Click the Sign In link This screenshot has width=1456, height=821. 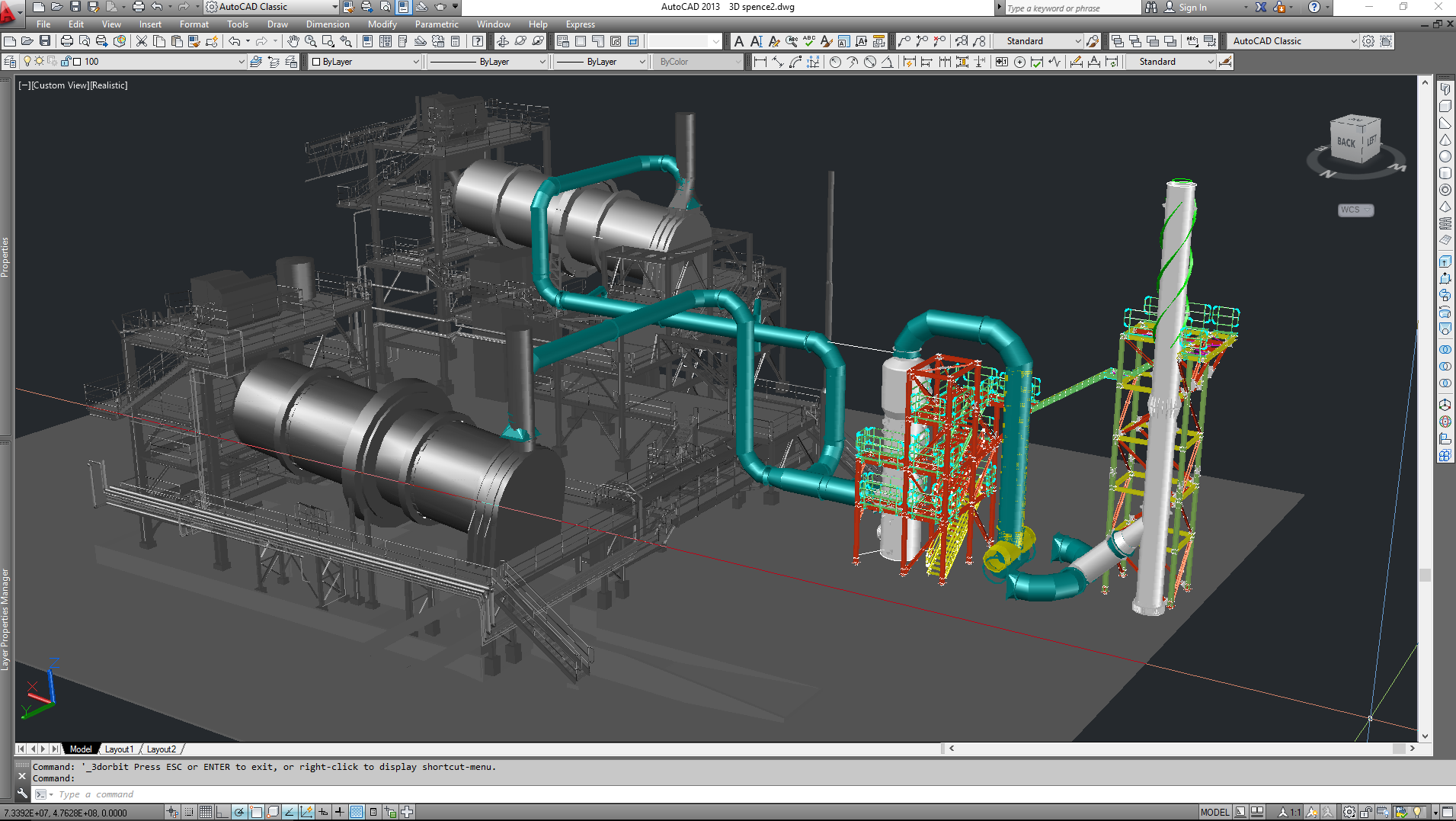(x=1192, y=8)
